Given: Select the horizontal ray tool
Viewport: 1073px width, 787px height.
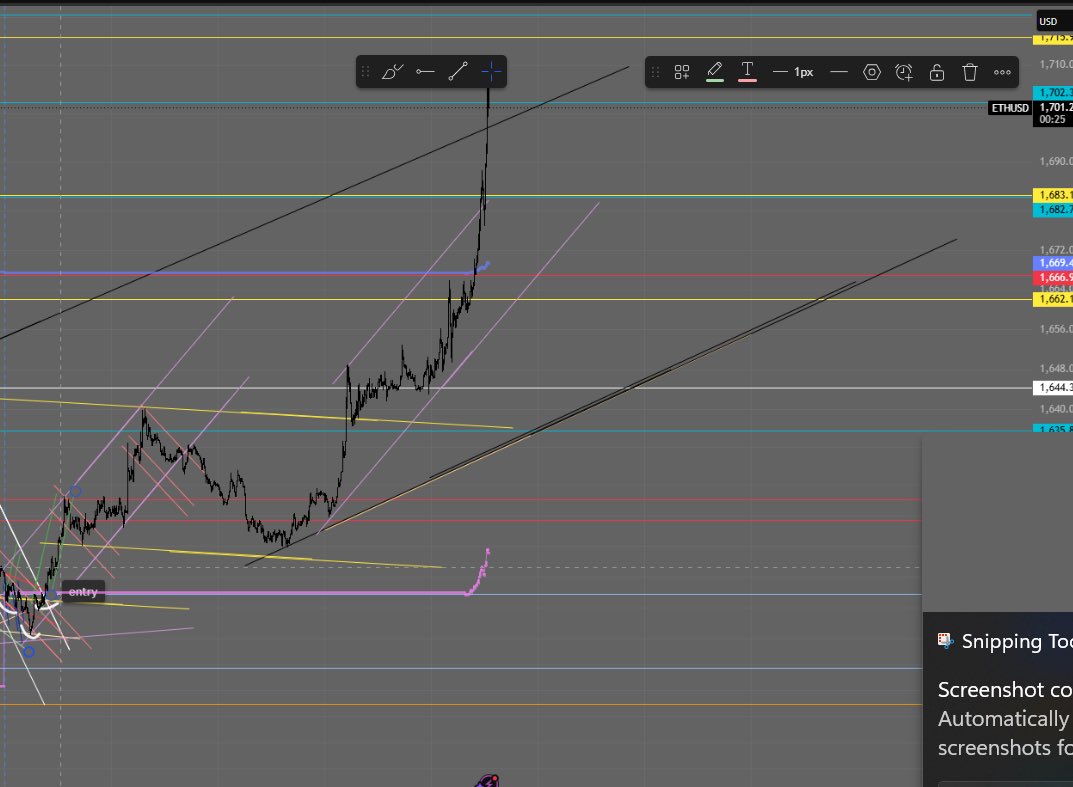Looking at the screenshot, I should click(x=425, y=72).
